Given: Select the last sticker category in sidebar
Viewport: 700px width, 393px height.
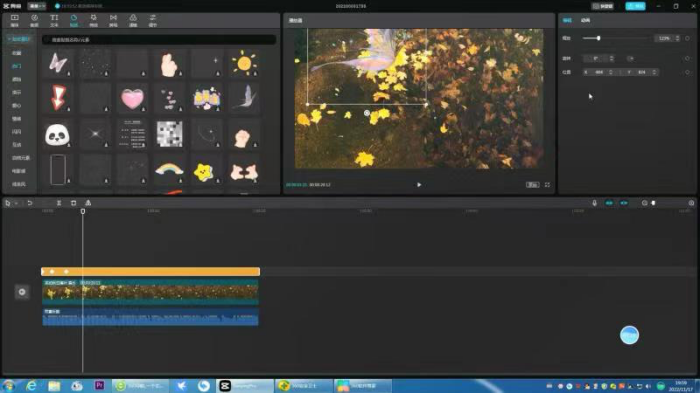Looking at the screenshot, I should pyautogui.click(x=18, y=184).
